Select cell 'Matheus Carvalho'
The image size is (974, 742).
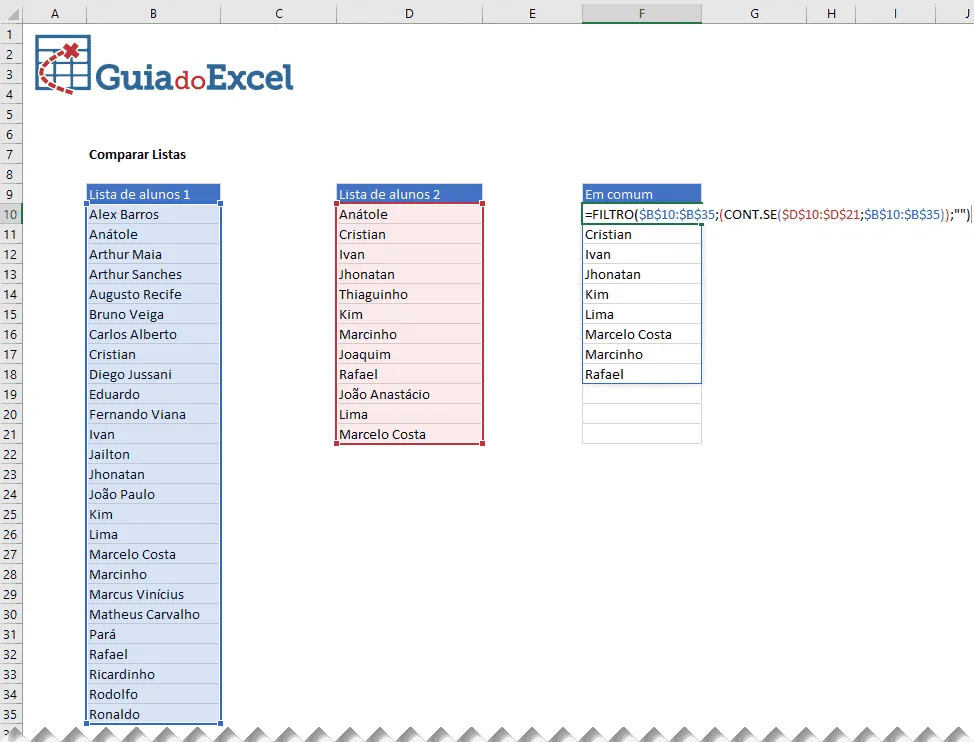(x=153, y=614)
